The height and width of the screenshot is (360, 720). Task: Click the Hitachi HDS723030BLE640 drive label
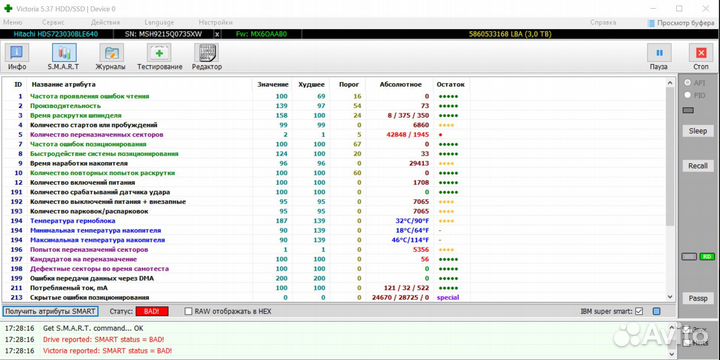click(56, 34)
